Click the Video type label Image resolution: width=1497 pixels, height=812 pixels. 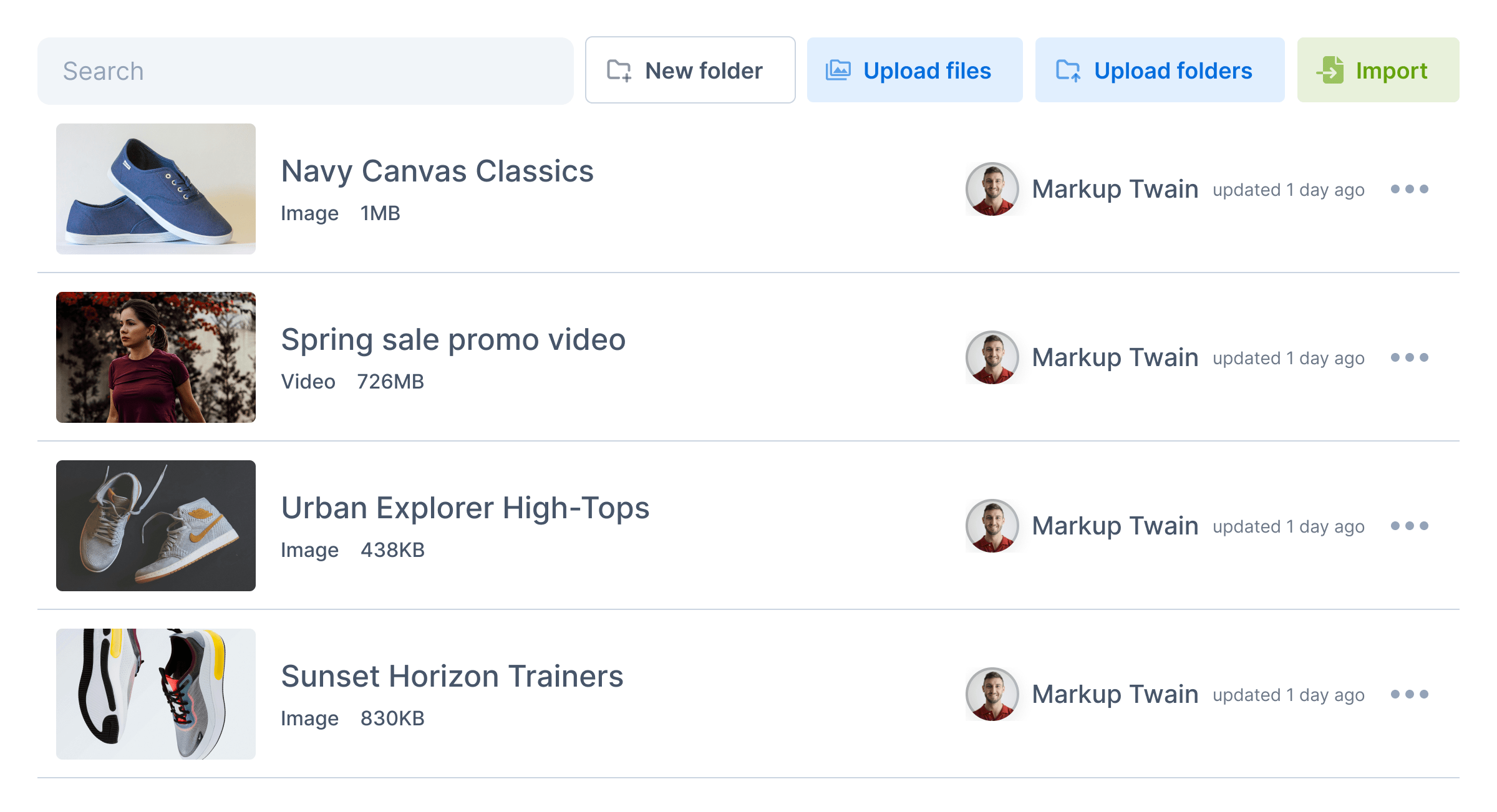tap(308, 382)
